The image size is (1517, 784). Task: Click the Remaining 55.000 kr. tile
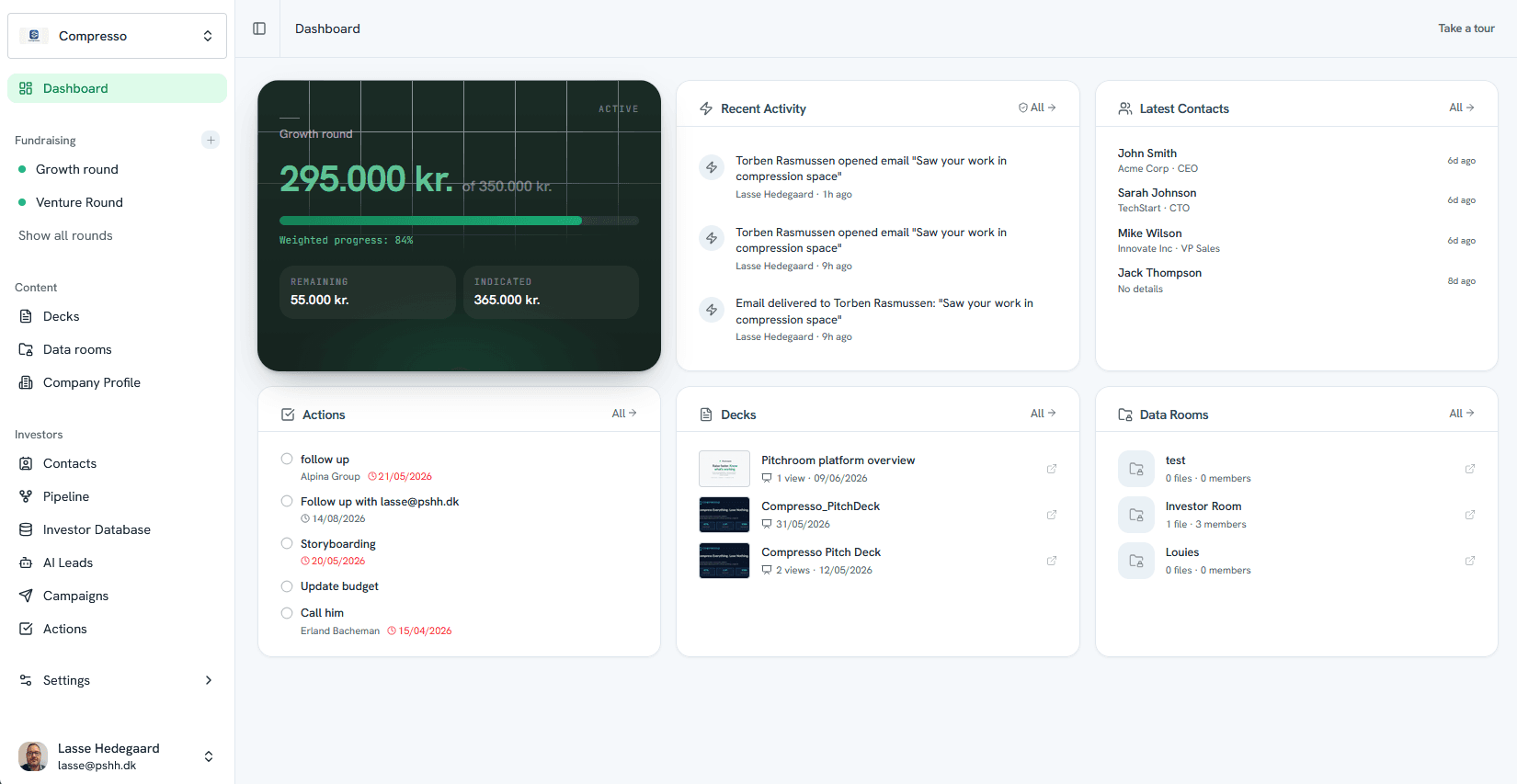368,292
